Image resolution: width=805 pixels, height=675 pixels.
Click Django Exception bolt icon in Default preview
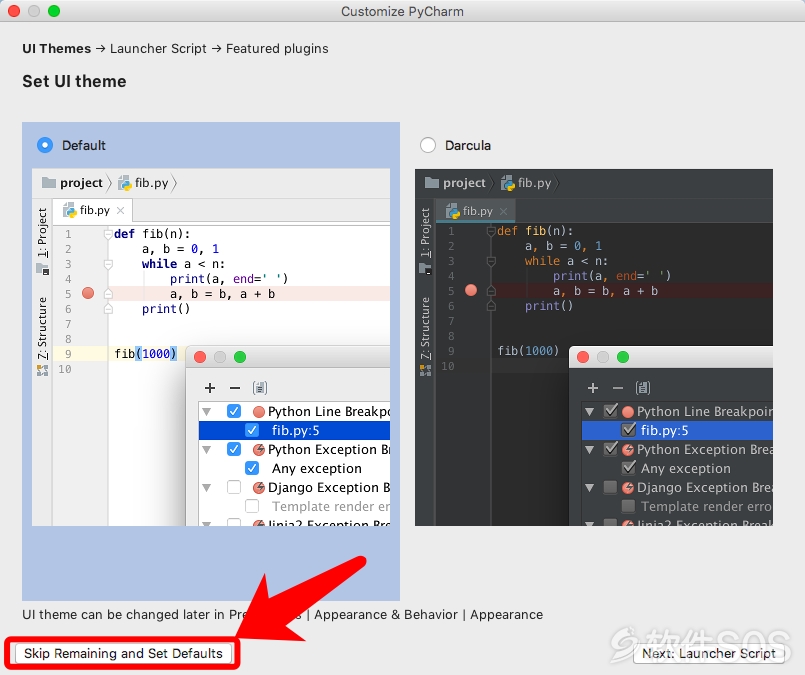[259, 488]
